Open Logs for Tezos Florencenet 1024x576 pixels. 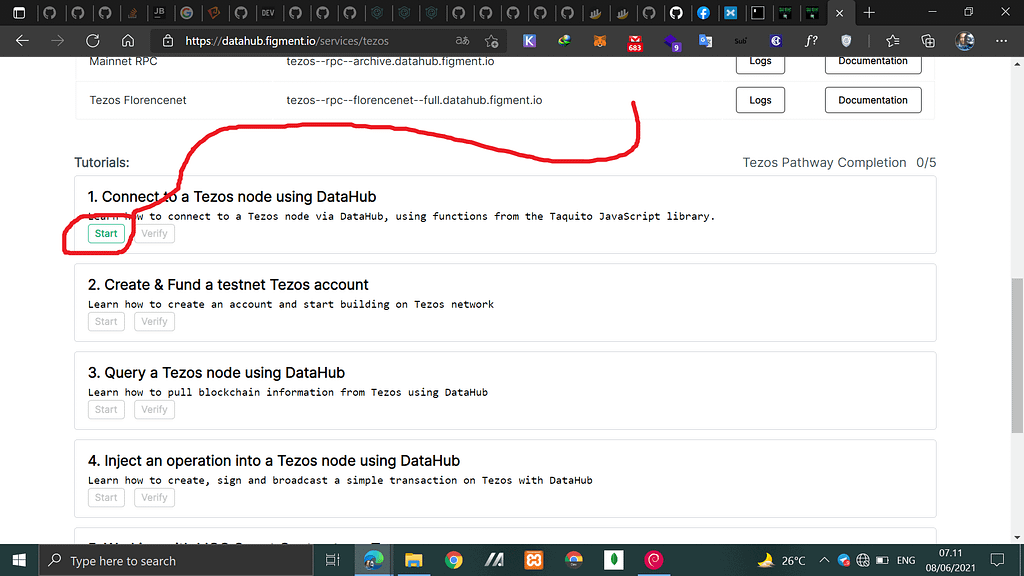760,100
